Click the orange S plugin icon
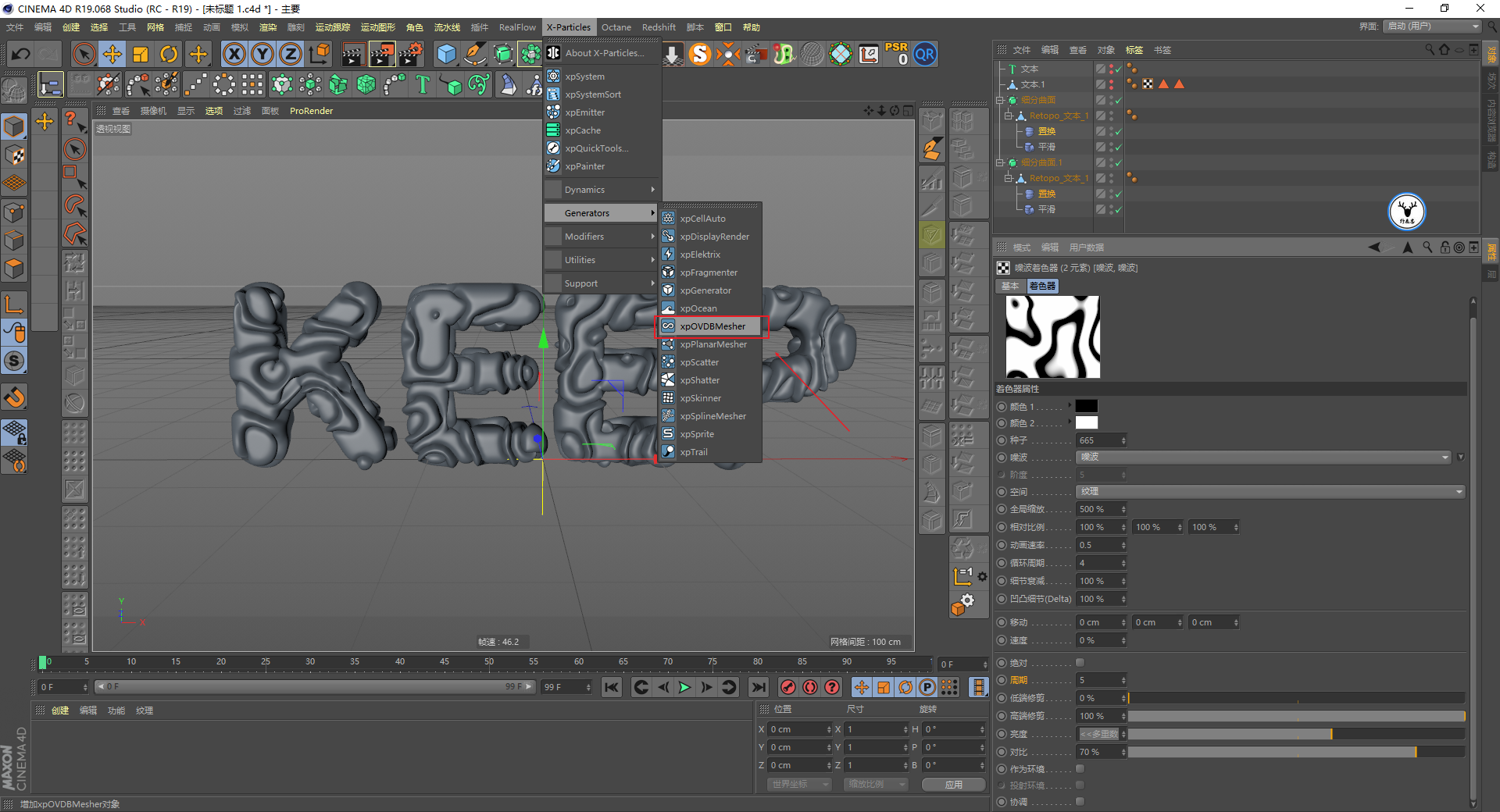Image resolution: width=1500 pixels, height=812 pixels. [700, 54]
